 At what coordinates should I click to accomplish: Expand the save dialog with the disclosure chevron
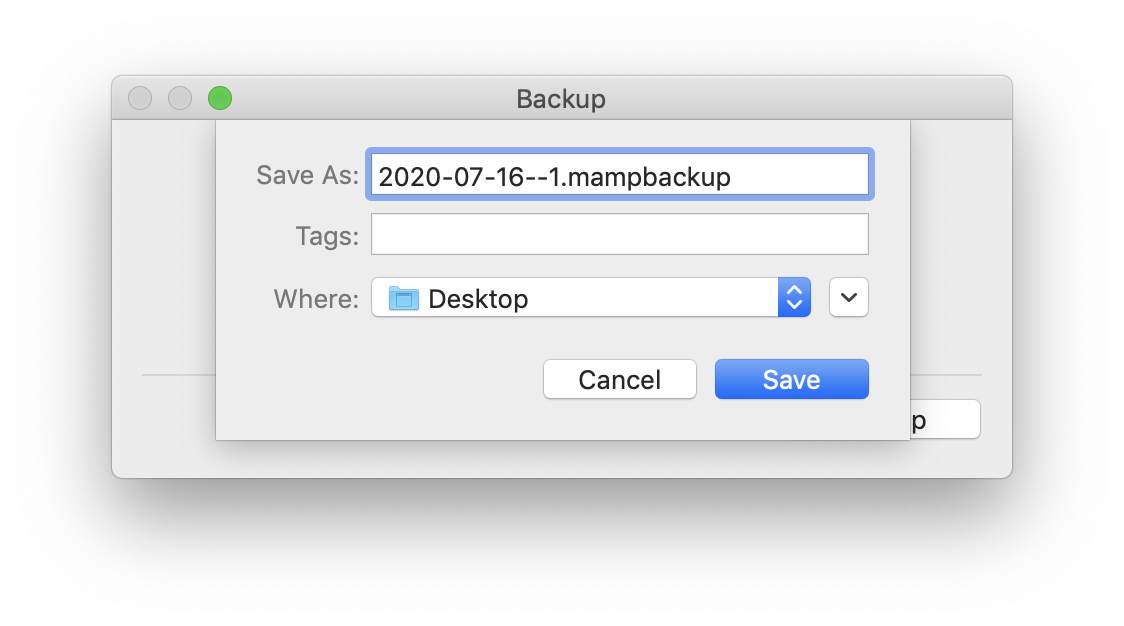848,297
